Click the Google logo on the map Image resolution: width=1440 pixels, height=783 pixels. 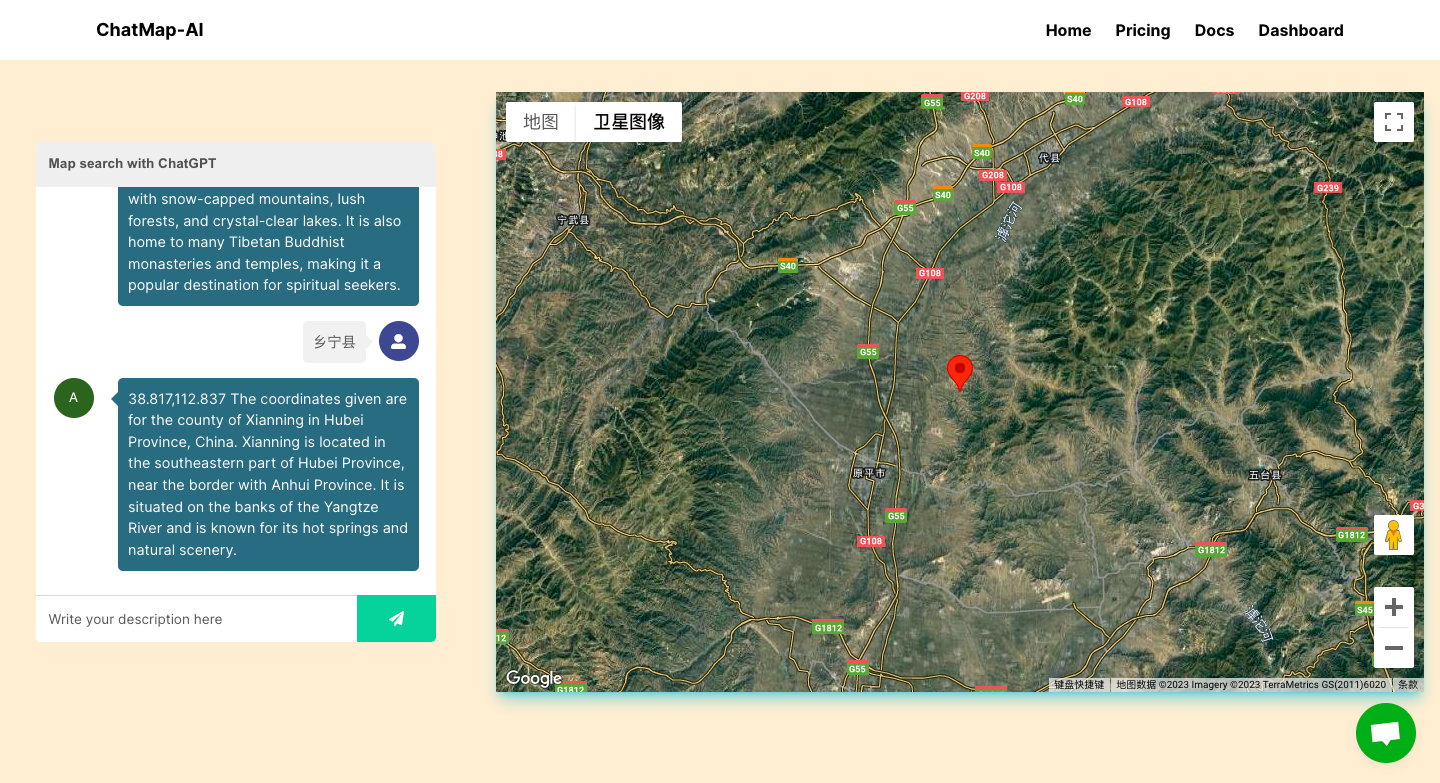pyautogui.click(x=534, y=678)
